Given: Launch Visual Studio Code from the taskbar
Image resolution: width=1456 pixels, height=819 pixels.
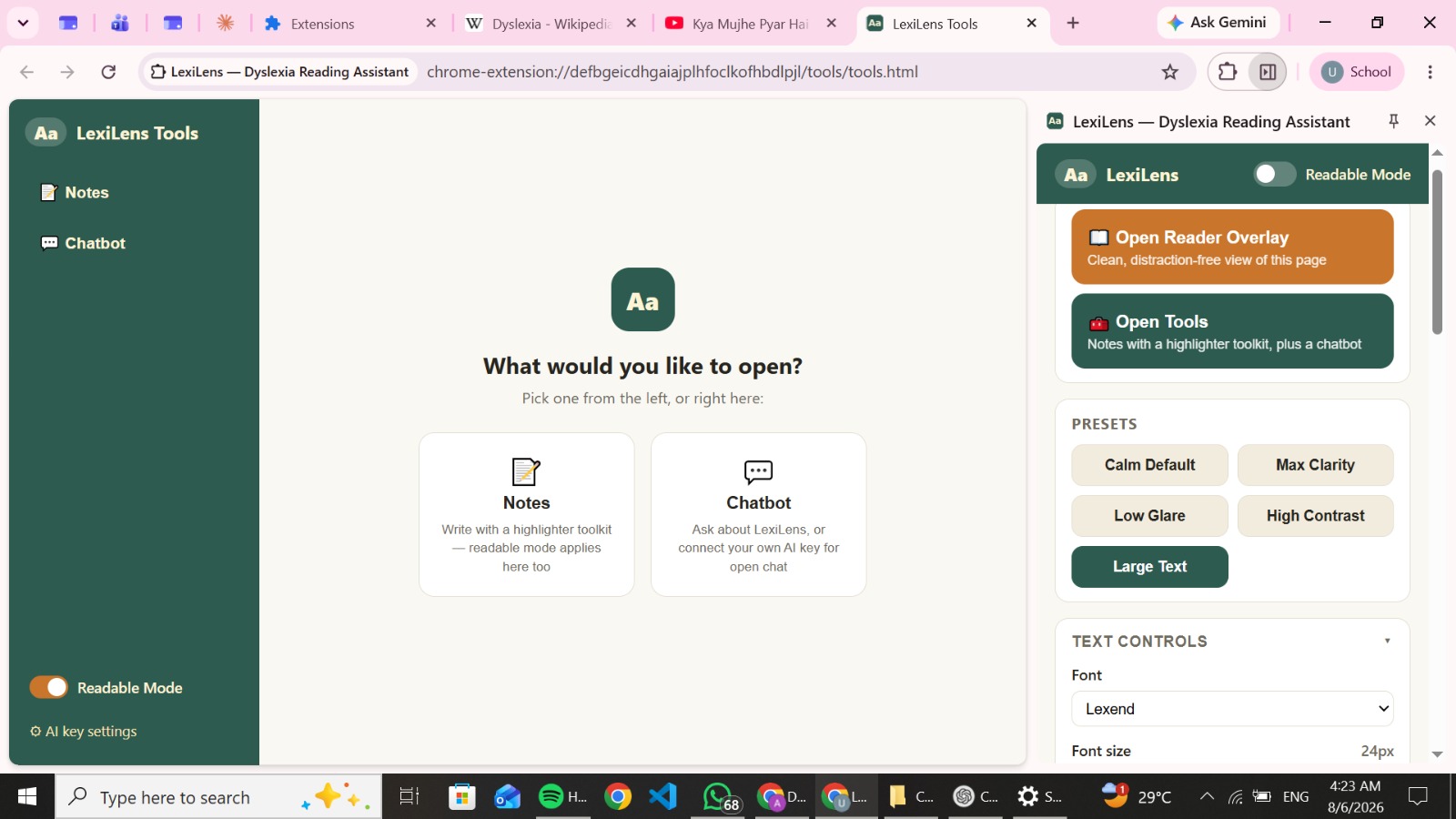Looking at the screenshot, I should tap(663, 797).
